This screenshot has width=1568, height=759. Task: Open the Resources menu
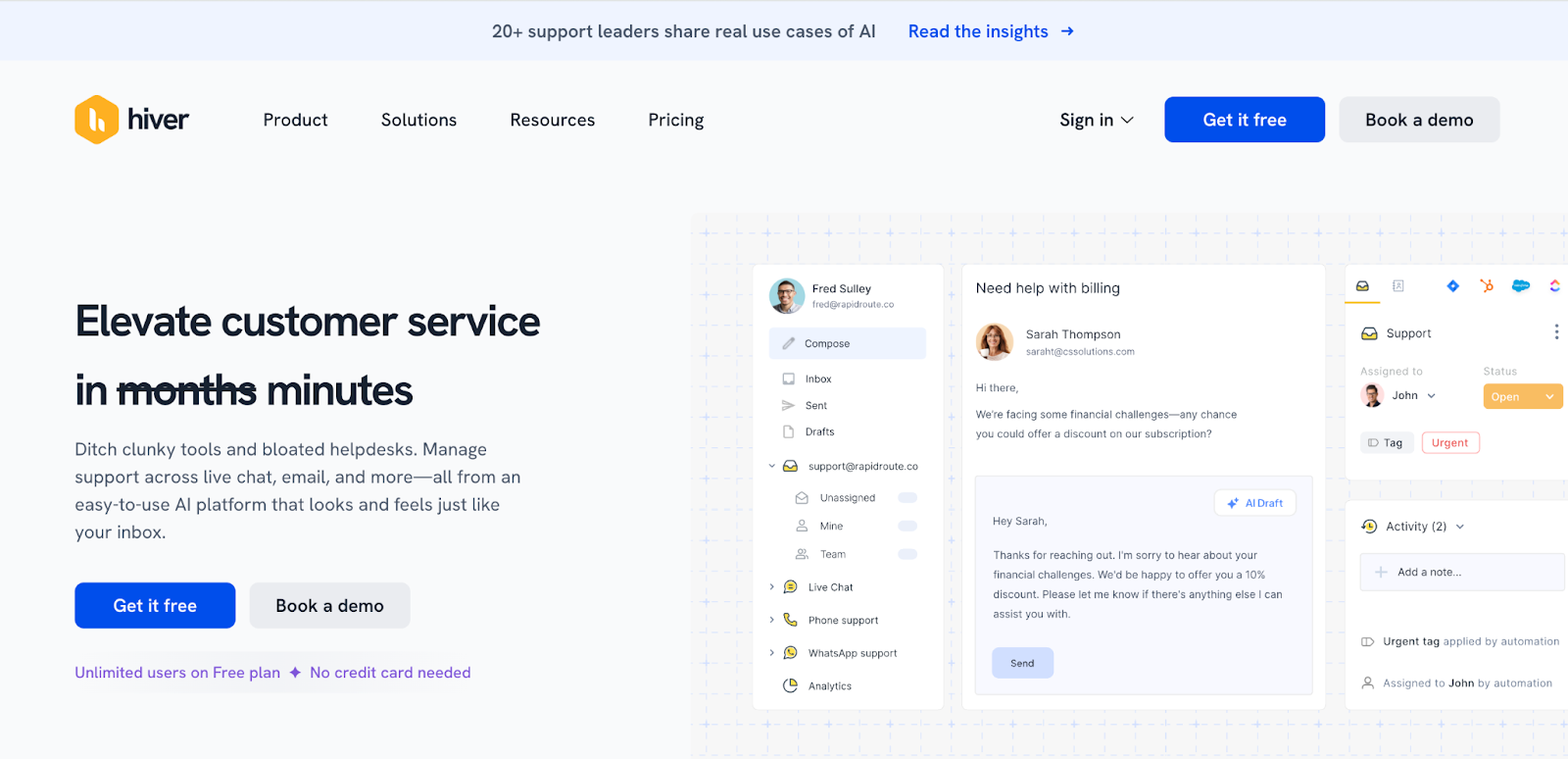pyautogui.click(x=552, y=120)
